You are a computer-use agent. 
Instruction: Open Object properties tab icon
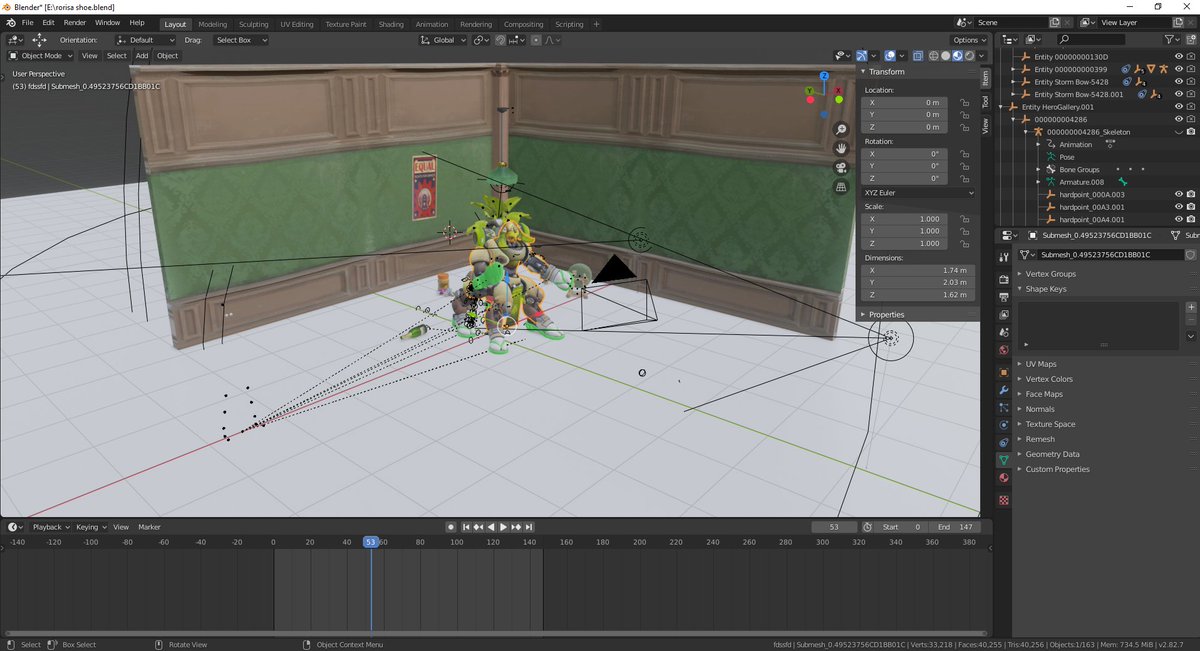1004,372
